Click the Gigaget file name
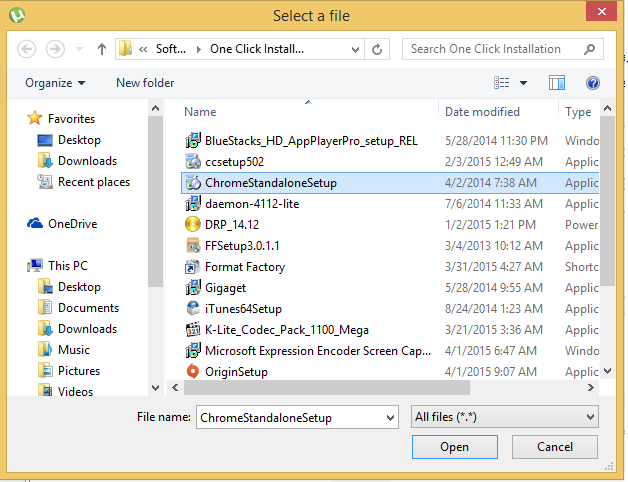This screenshot has width=628, height=482. (225, 288)
